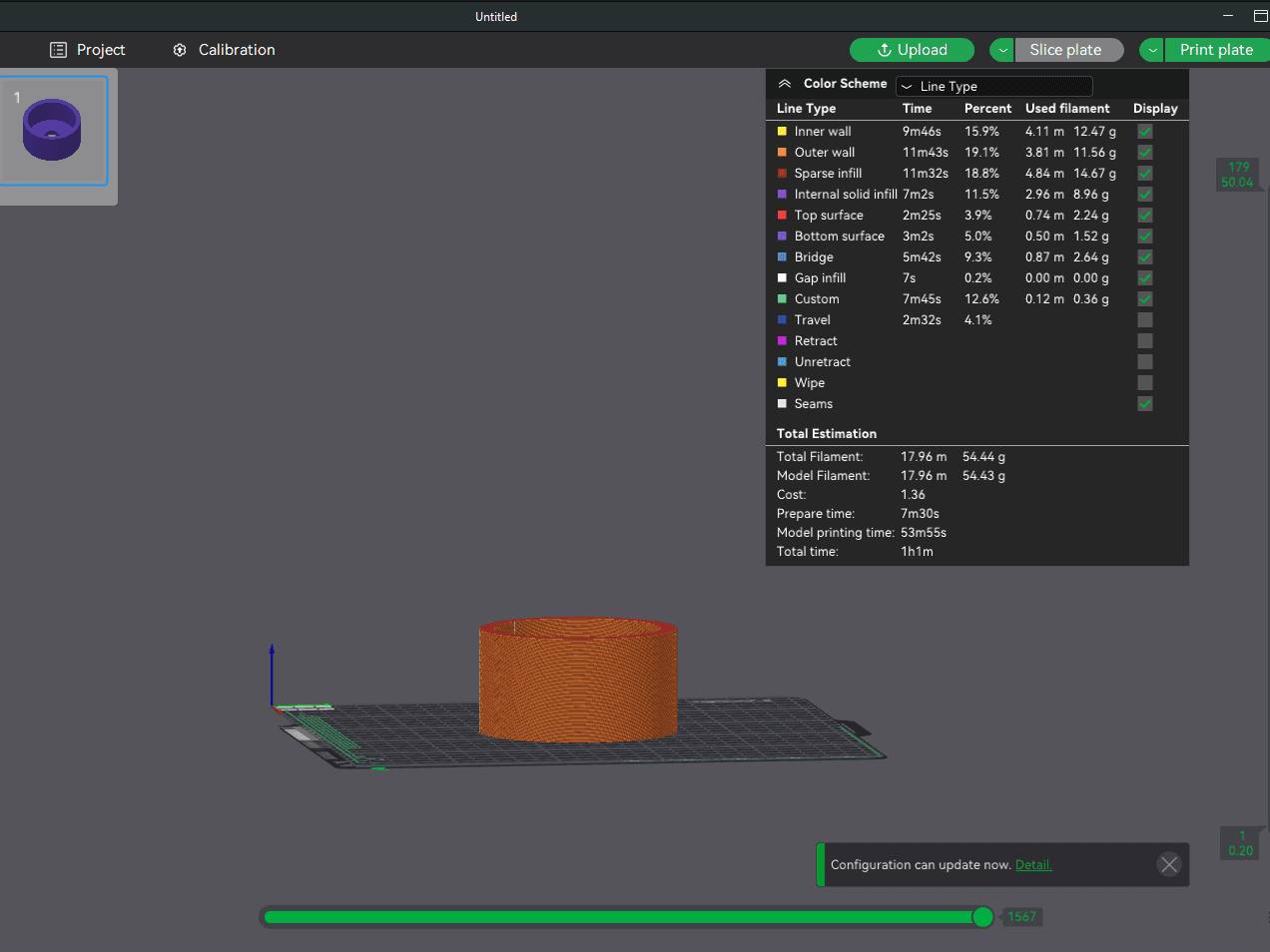Uncheck Seams display checkbox
This screenshot has width=1270, height=952.
pos(1145,404)
